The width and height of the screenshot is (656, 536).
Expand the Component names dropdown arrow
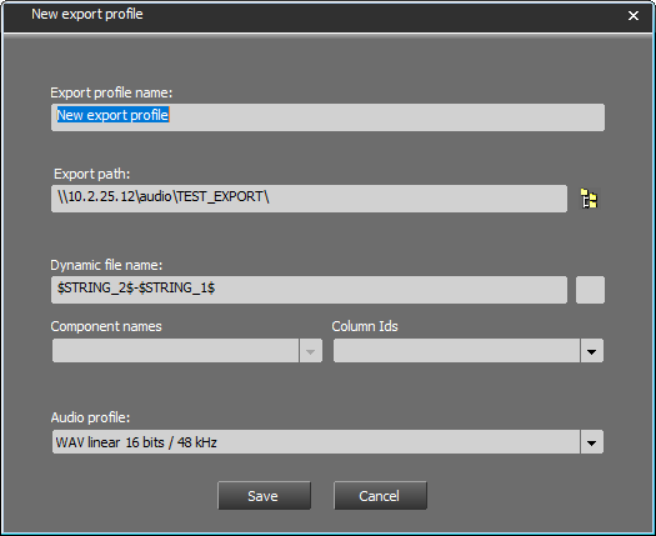(x=311, y=351)
